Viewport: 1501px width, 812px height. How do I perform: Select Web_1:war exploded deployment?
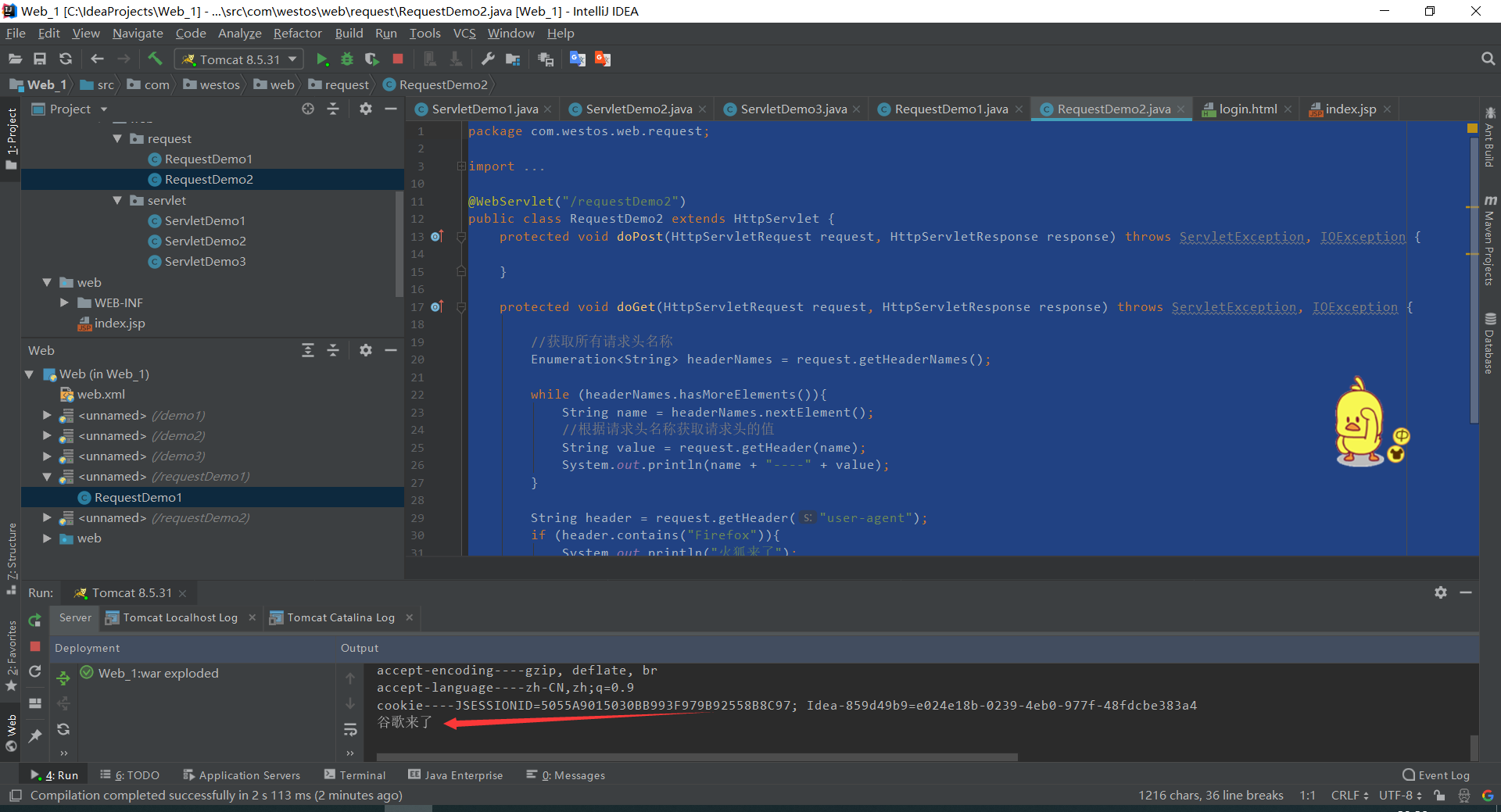pos(150,673)
